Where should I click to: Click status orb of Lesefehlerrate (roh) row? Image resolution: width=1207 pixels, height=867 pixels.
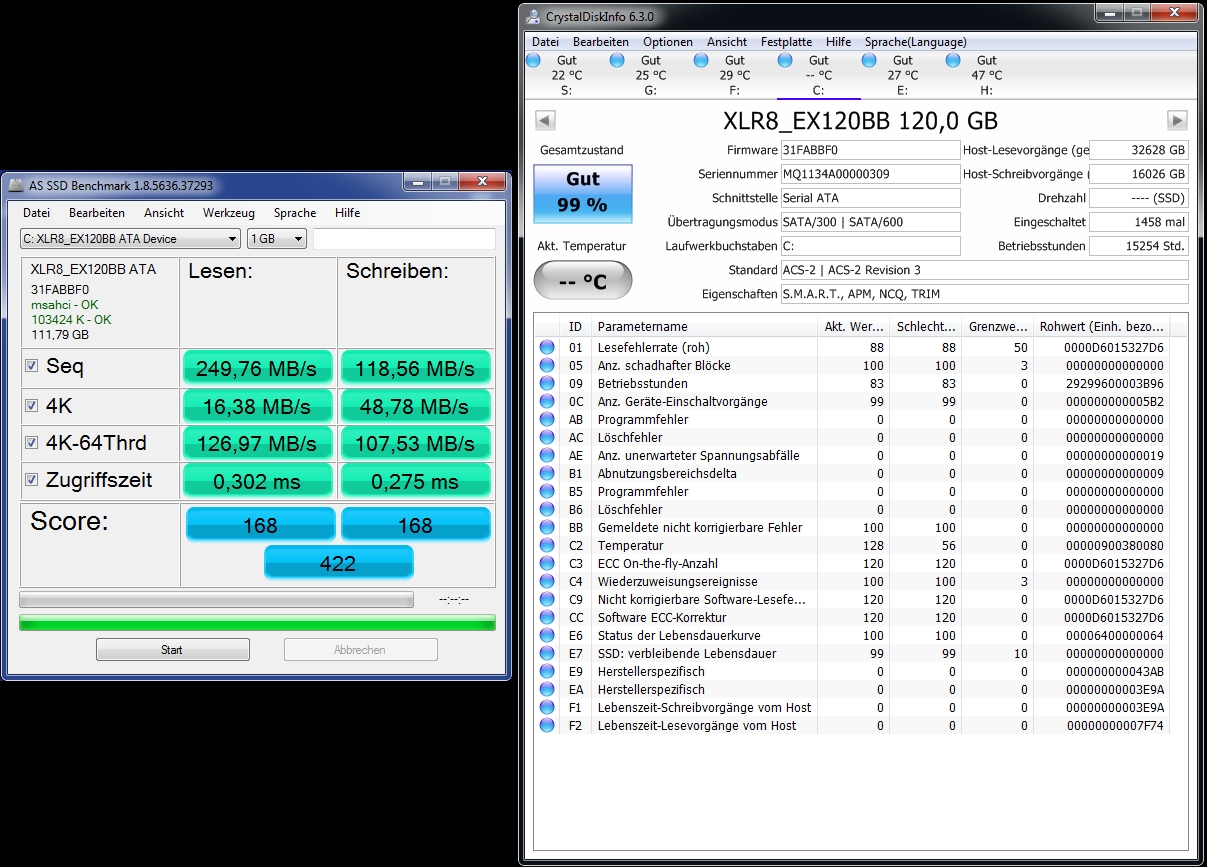[547, 347]
